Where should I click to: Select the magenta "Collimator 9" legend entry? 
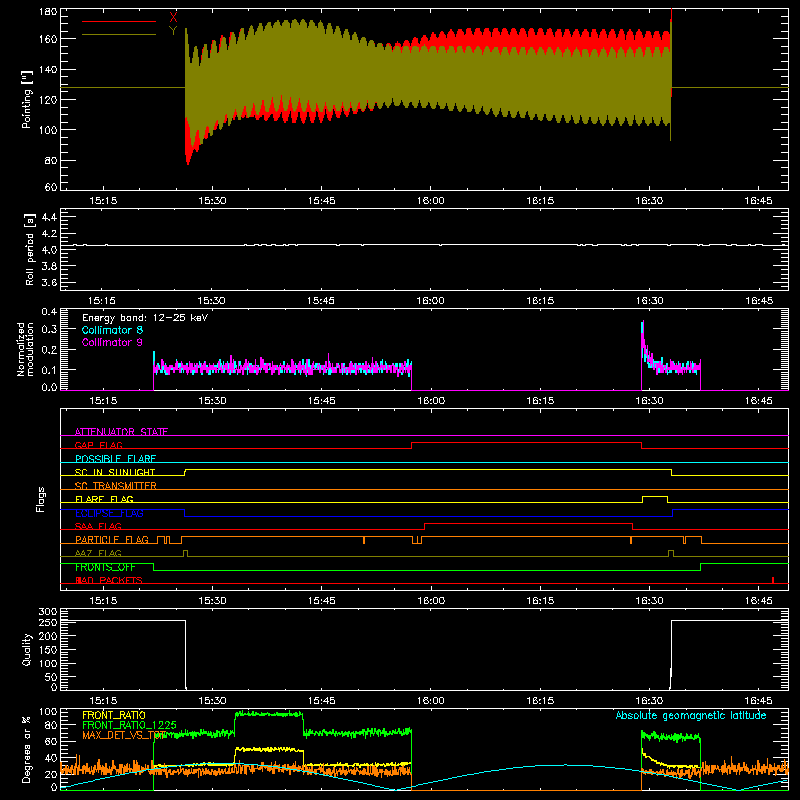point(112,342)
